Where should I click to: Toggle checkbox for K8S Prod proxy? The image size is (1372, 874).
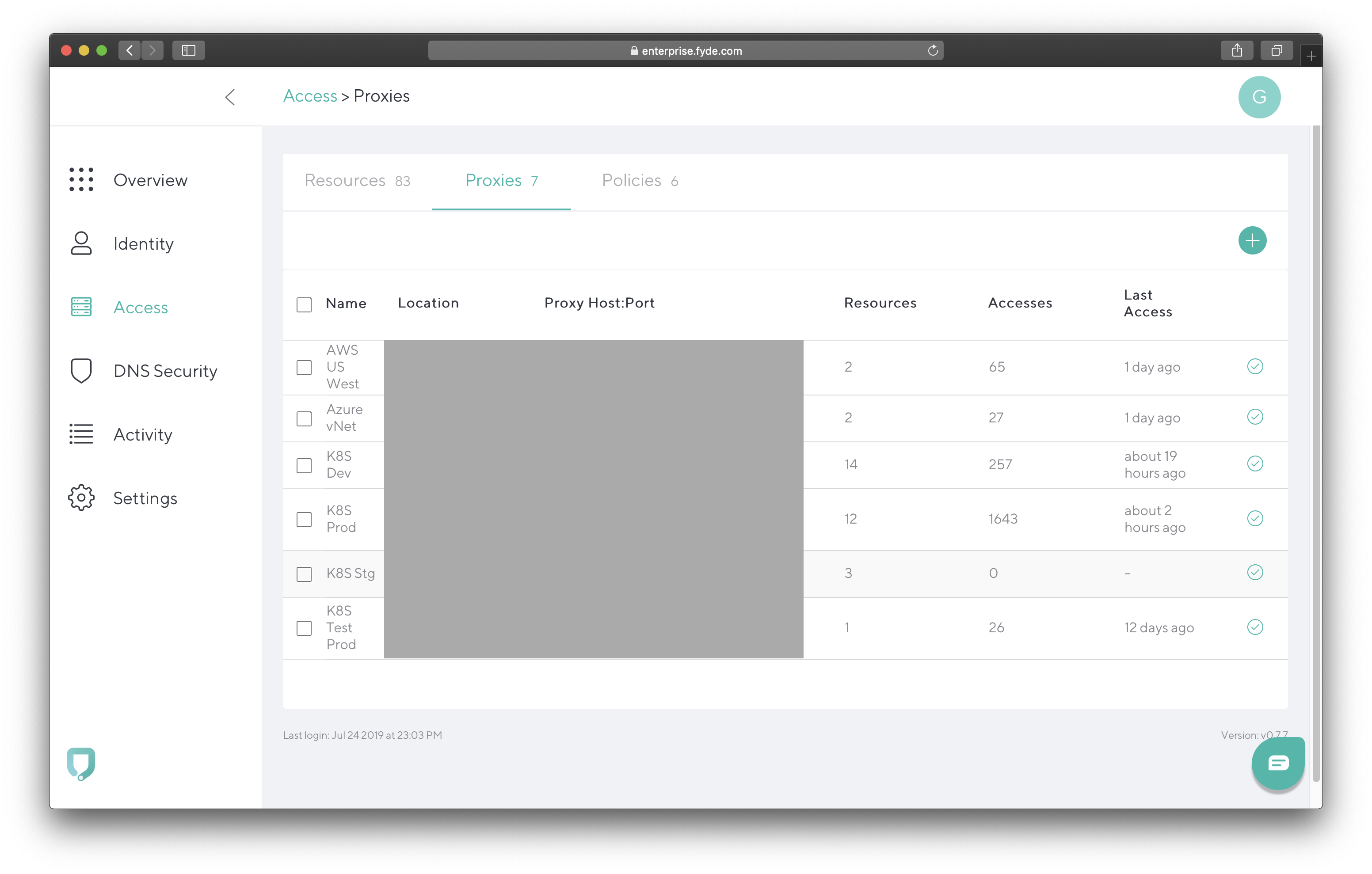pos(305,518)
